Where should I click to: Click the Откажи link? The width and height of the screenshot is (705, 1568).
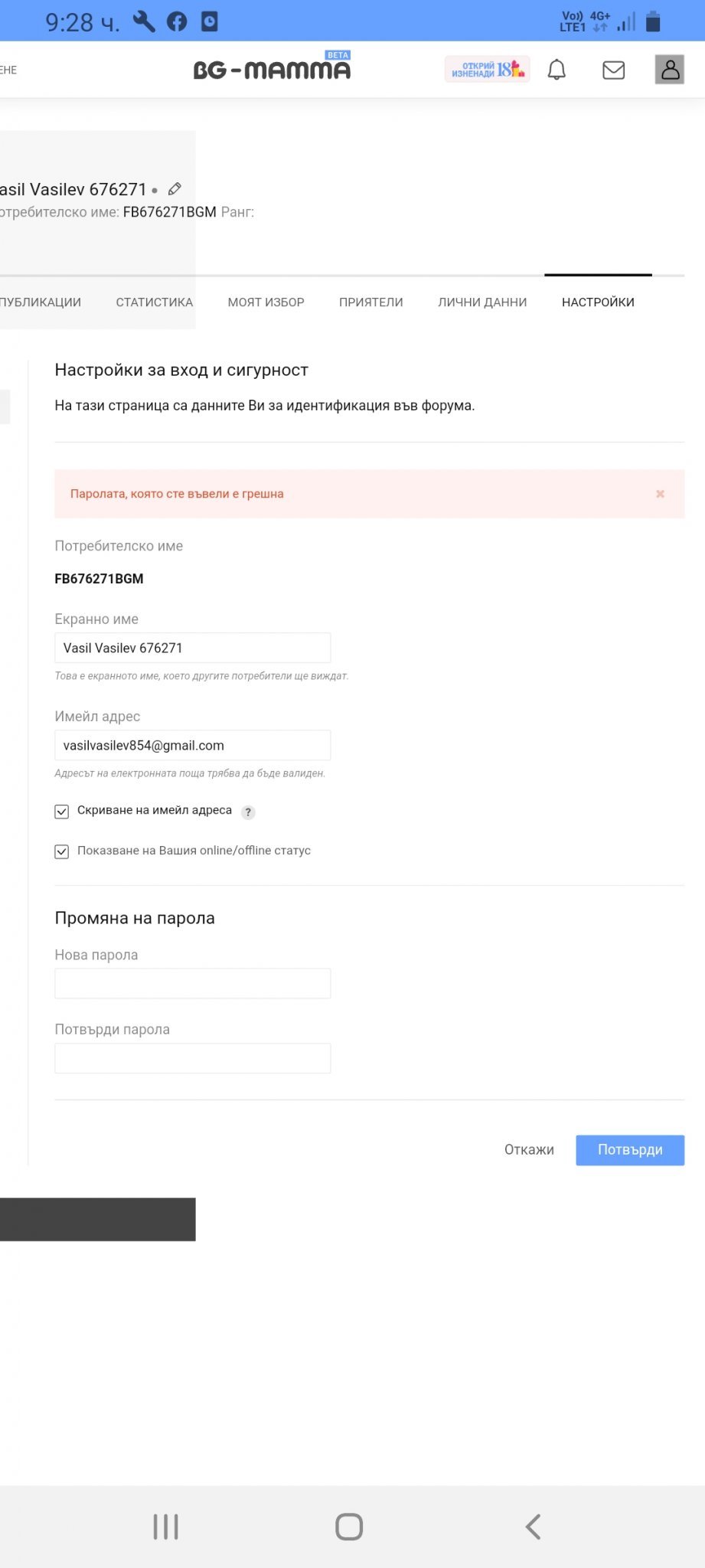[x=529, y=1150]
